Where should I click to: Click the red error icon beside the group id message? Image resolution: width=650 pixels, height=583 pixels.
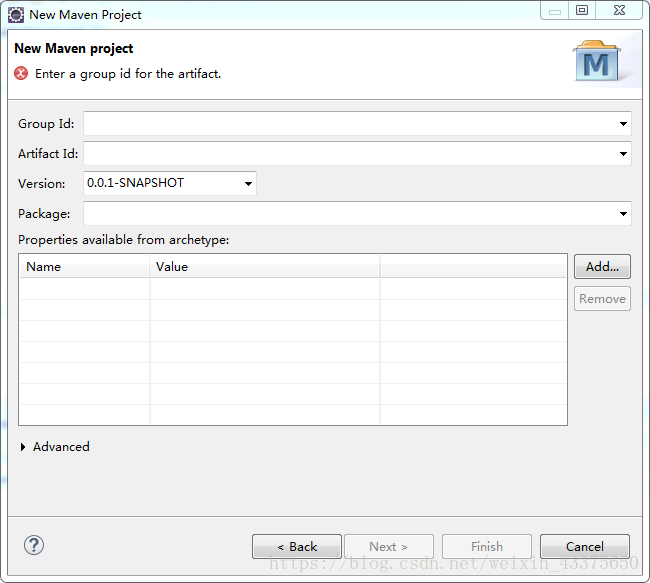pos(21,73)
